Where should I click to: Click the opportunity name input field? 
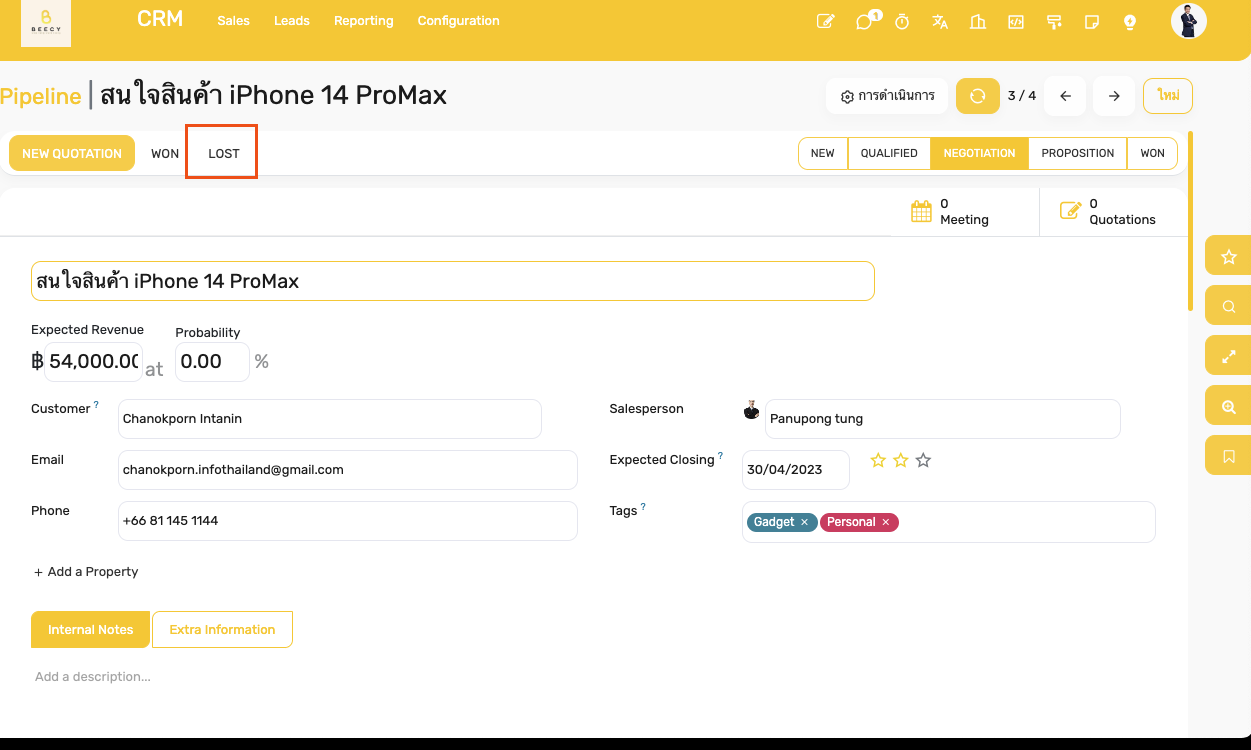(x=453, y=281)
